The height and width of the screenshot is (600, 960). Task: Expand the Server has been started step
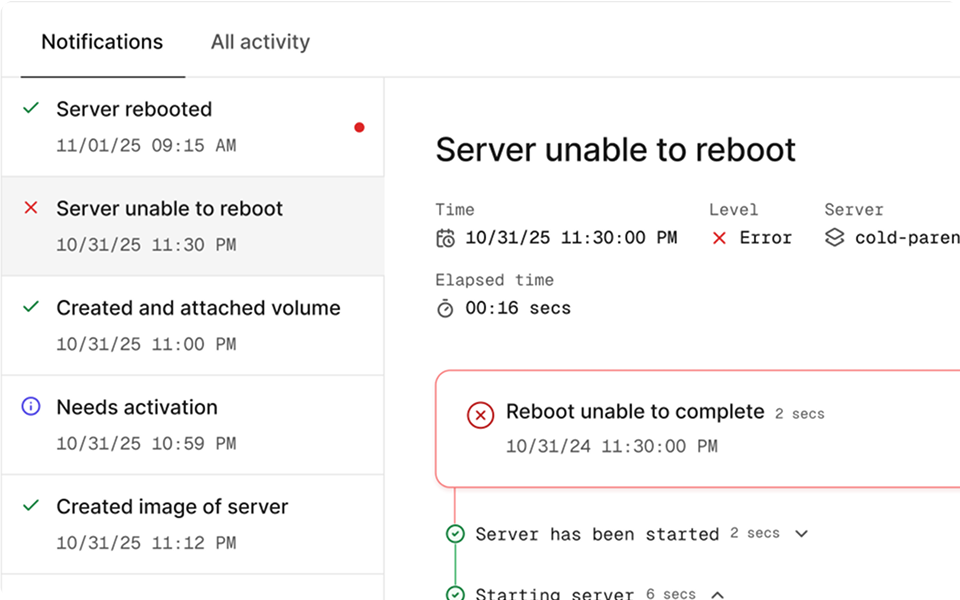(801, 534)
